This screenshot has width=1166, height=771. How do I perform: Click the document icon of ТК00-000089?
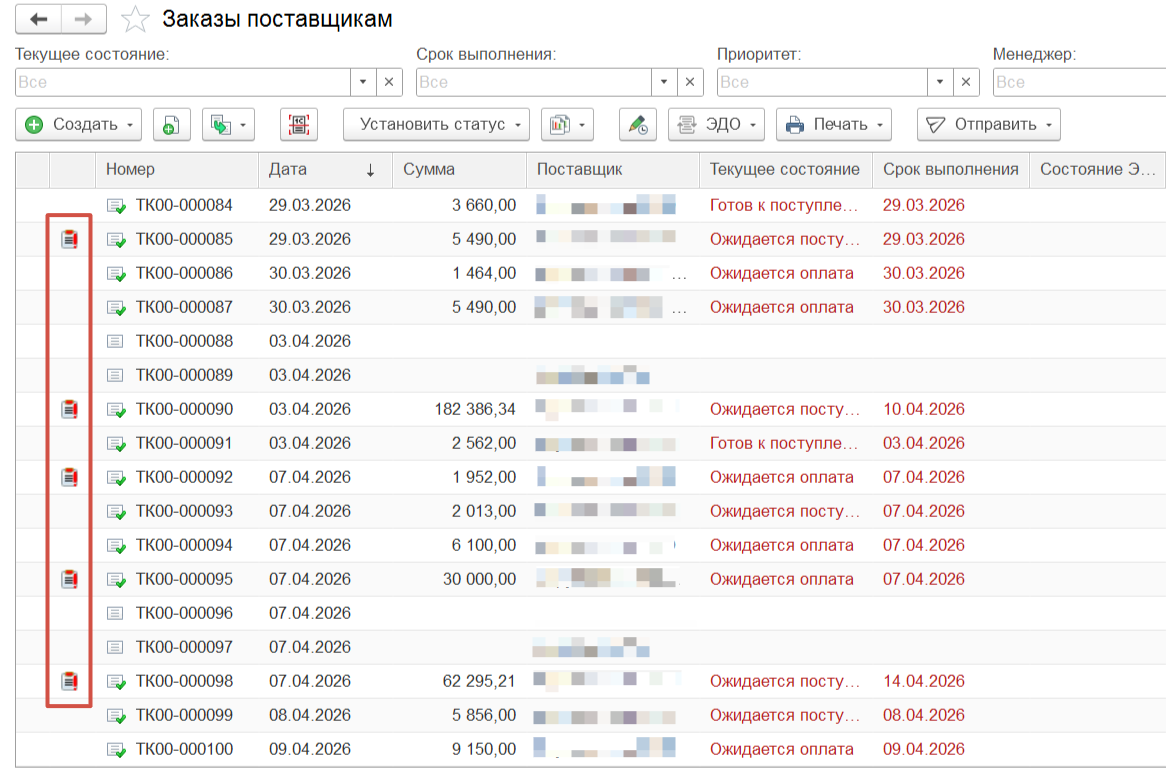[x=115, y=375]
